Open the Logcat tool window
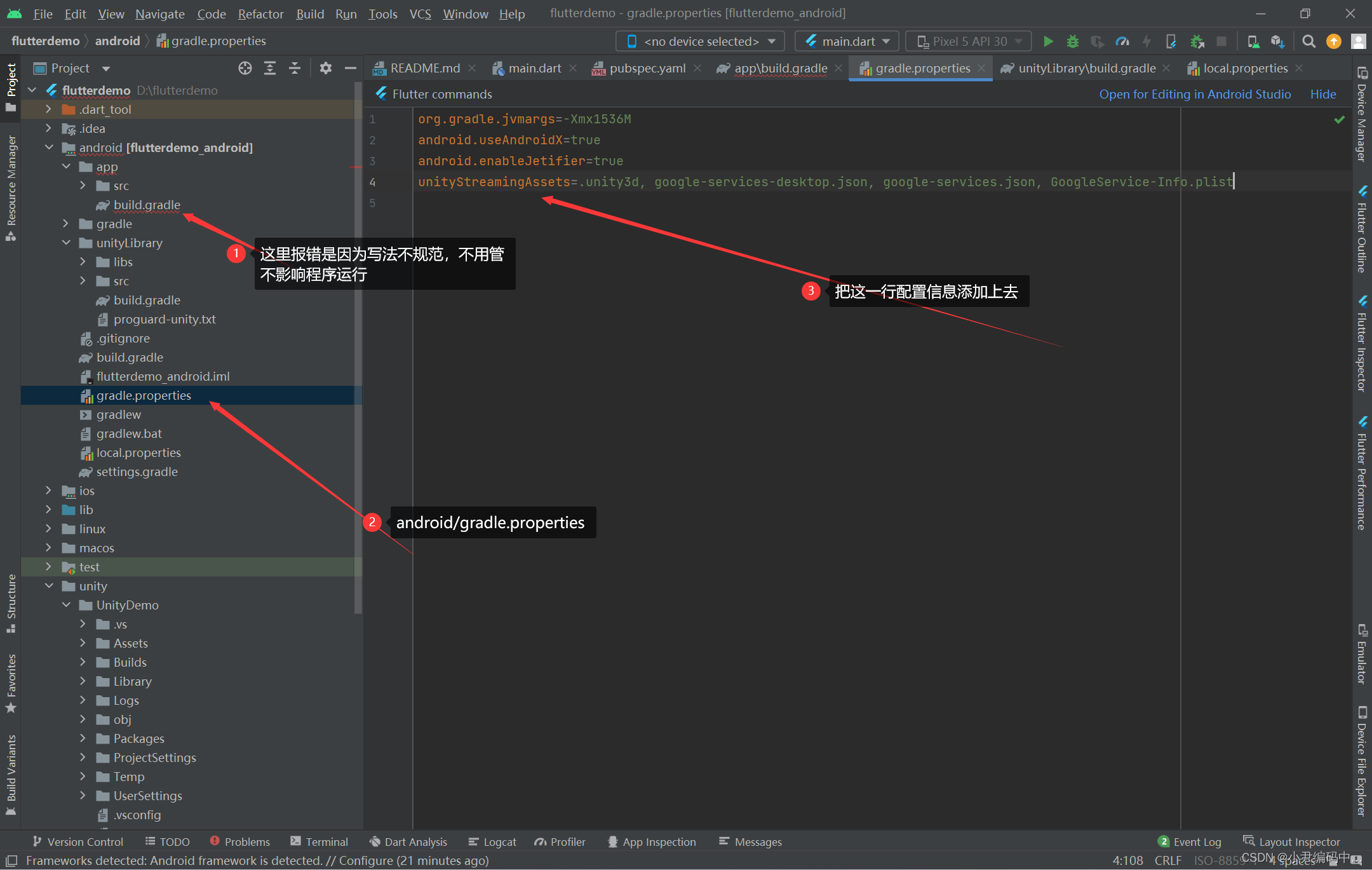The image size is (1372, 870). point(492,841)
